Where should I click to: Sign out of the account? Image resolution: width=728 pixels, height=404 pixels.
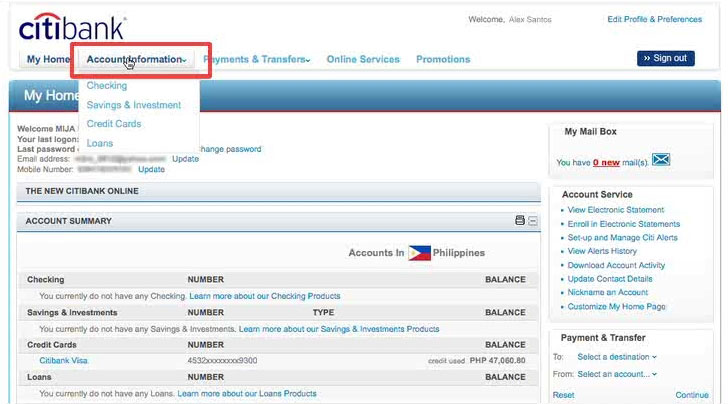tap(666, 59)
